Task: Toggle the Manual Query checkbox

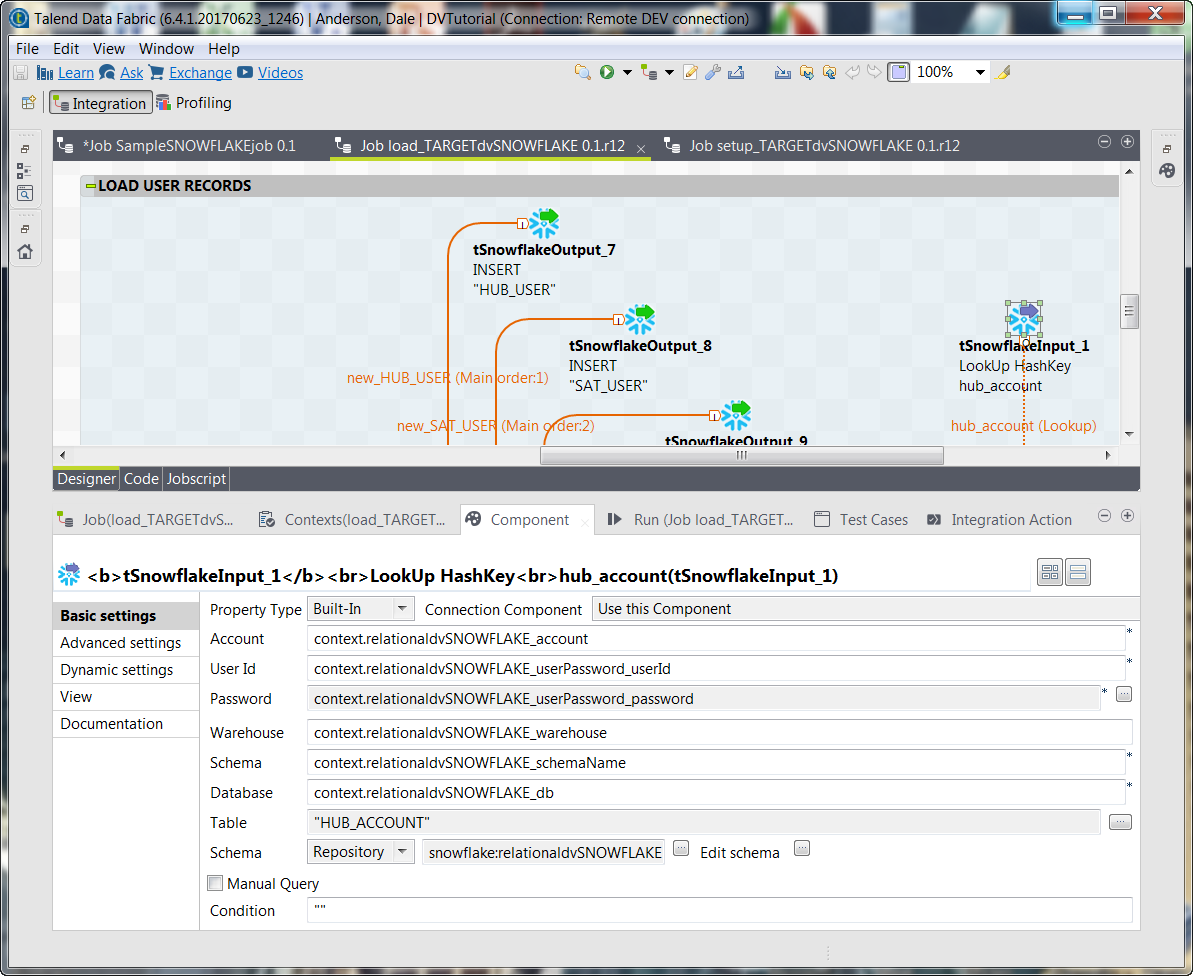Action: [215, 883]
